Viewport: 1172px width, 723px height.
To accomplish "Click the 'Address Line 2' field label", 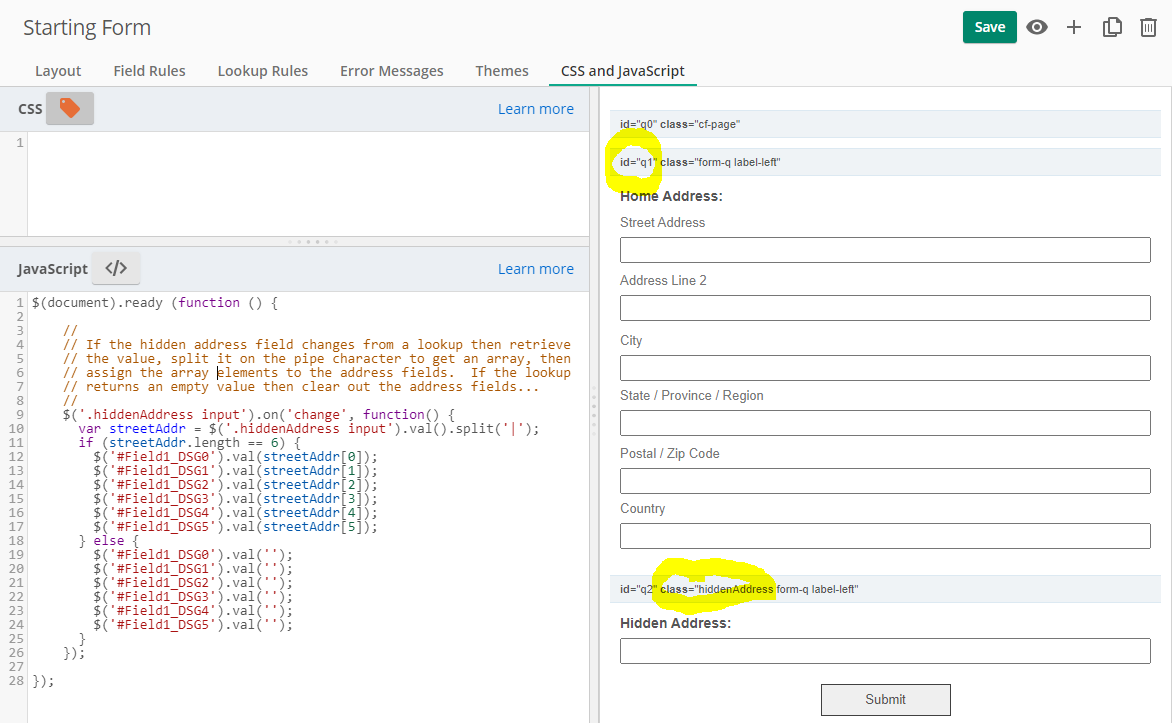I will click(663, 280).
